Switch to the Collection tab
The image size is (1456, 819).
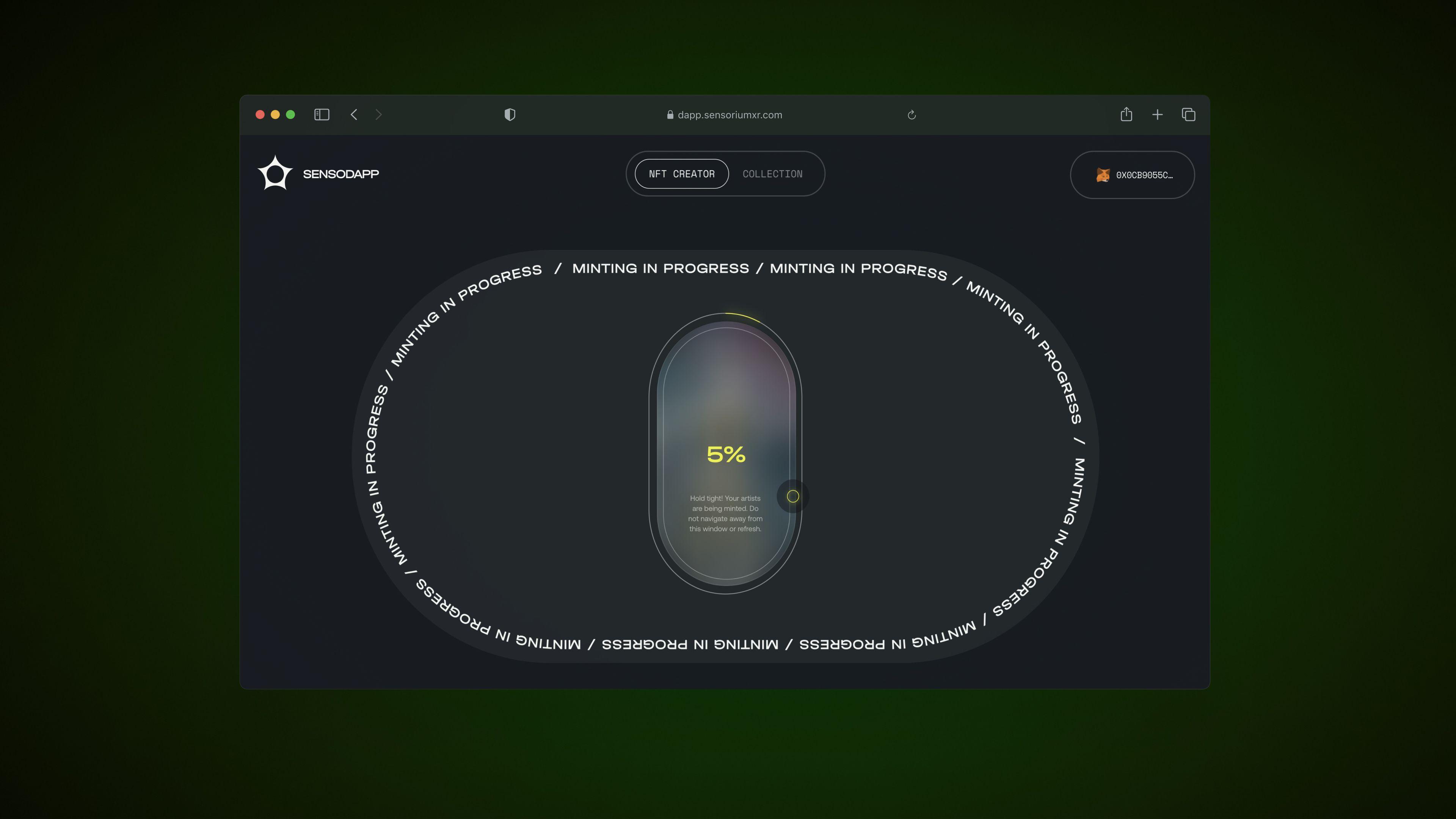tap(773, 174)
